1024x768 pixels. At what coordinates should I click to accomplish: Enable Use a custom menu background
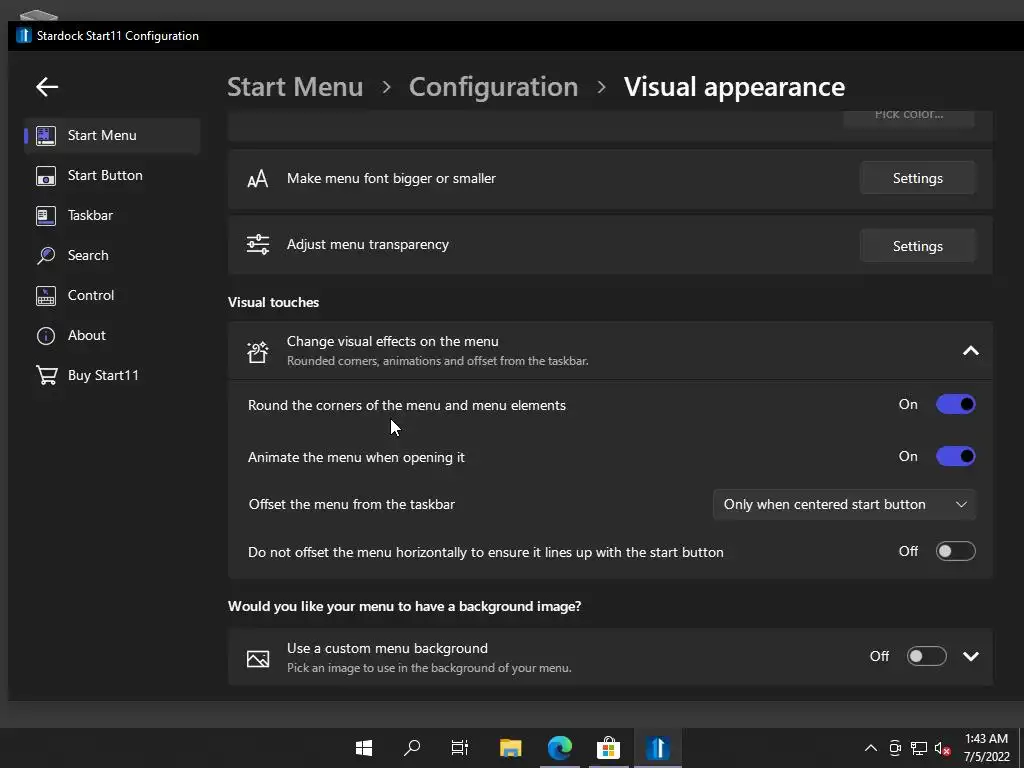click(x=926, y=656)
